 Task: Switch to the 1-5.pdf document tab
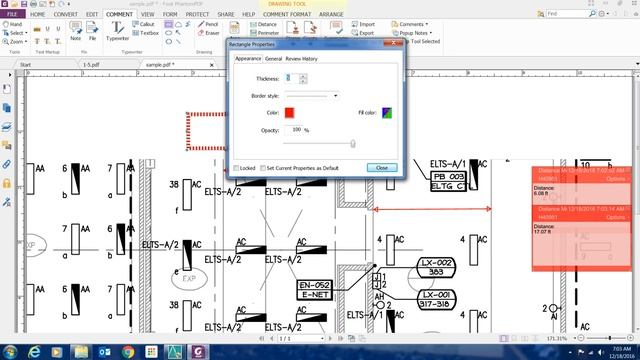coord(91,64)
